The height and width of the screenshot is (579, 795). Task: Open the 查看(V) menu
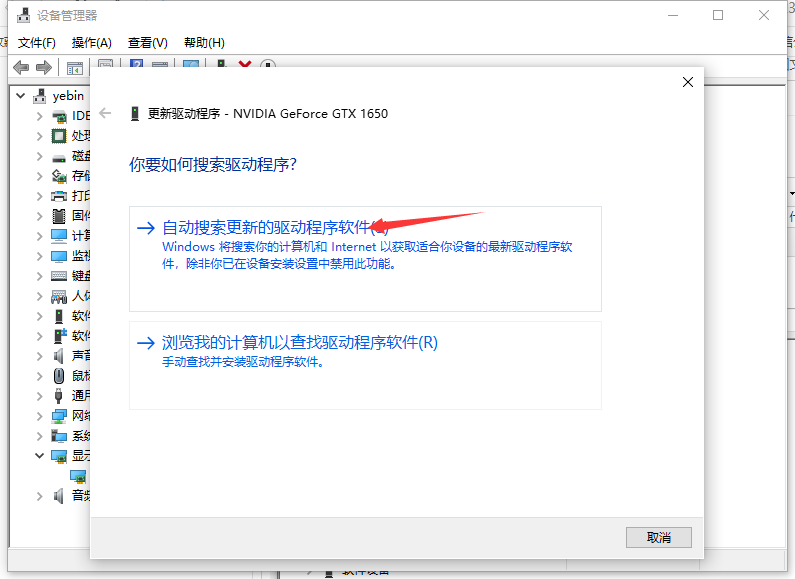[147, 42]
